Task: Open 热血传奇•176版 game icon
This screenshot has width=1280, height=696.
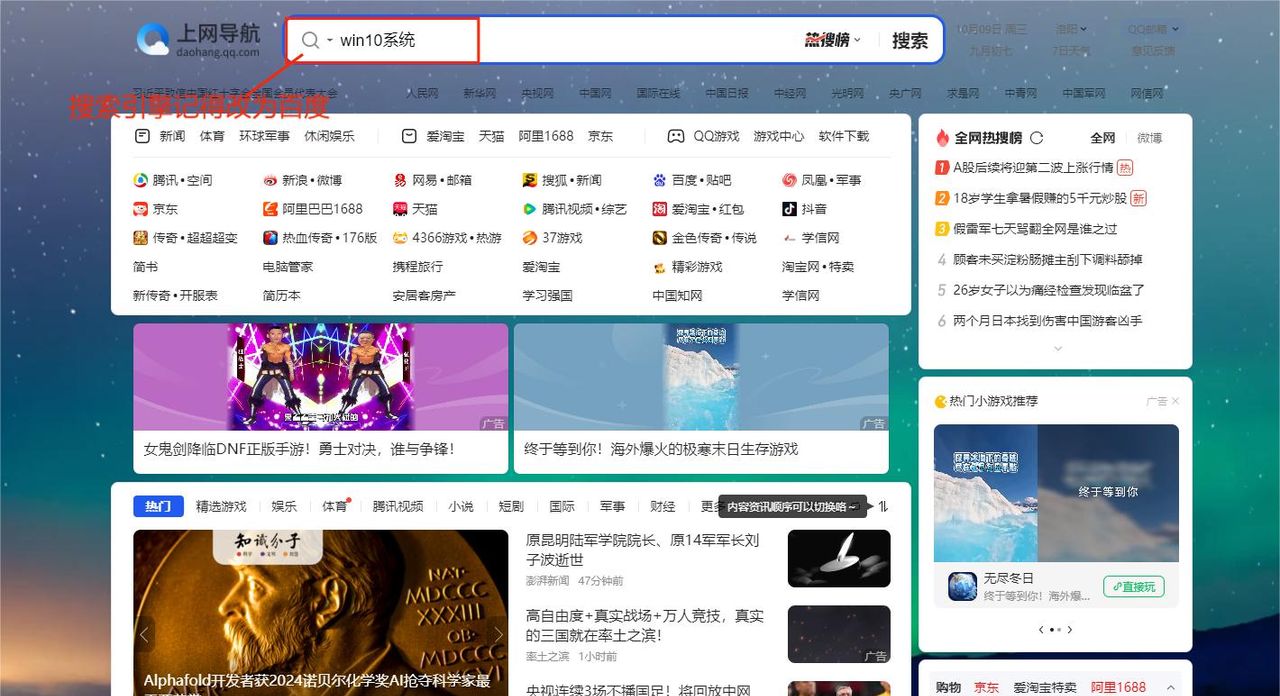Action: point(271,238)
